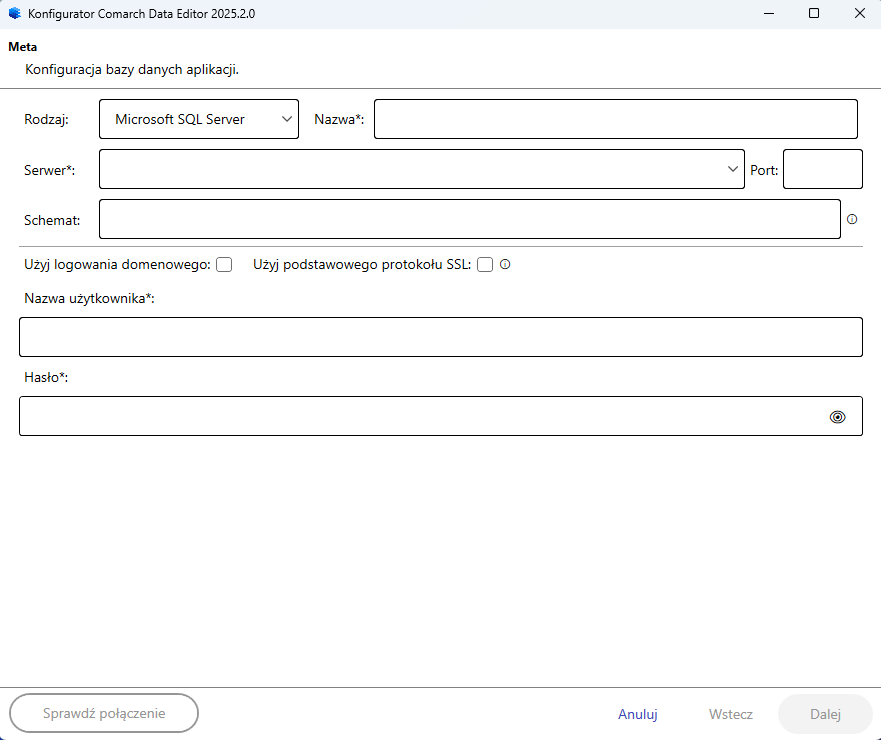Select the 'Nazwa użytkownika' input field
The image size is (881, 740).
point(440,337)
